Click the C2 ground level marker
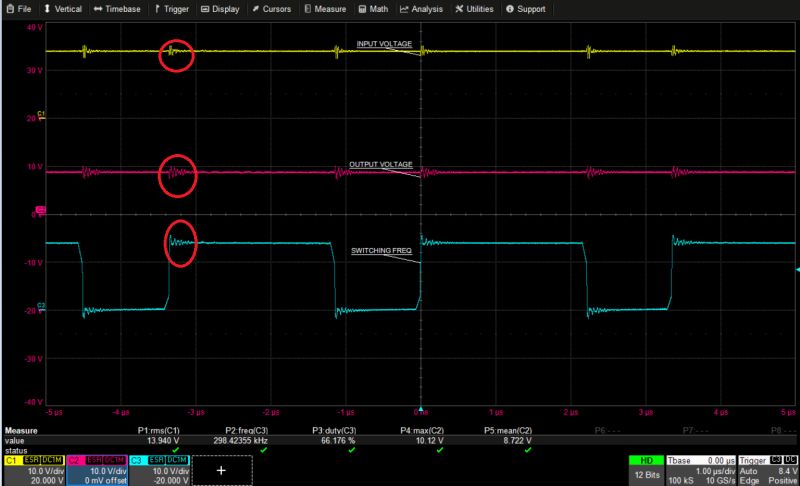 (x=40, y=211)
